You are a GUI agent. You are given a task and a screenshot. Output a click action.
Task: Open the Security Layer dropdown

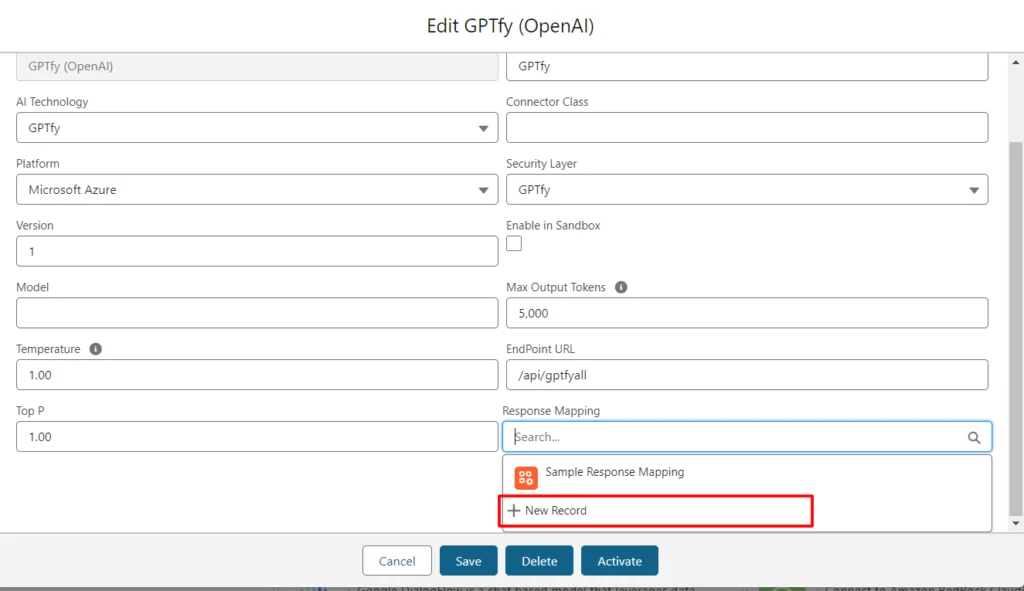[x=747, y=190]
